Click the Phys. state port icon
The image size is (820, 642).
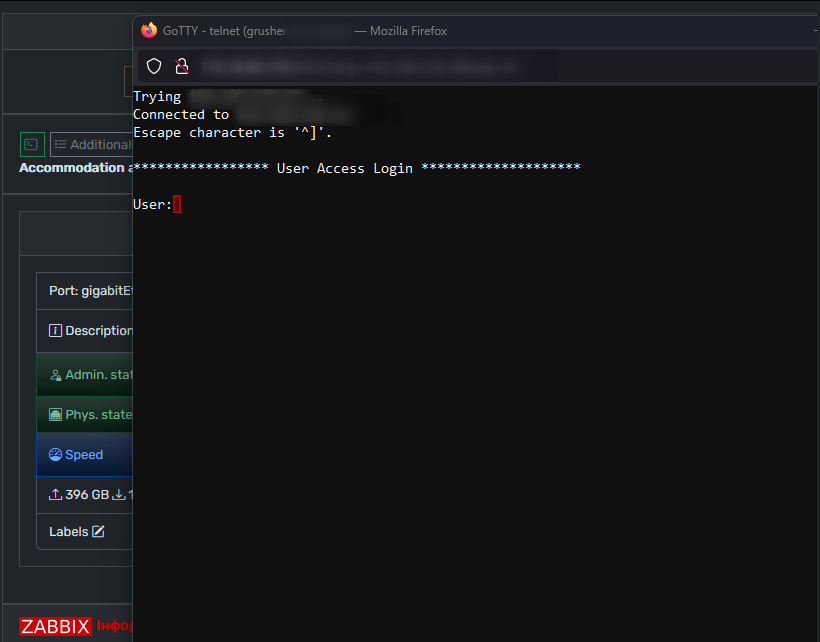click(x=55, y=415)
